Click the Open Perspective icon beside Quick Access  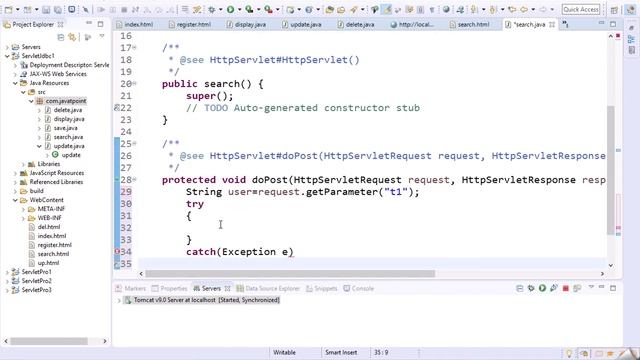pyautogui.click(x=614, y=10)
